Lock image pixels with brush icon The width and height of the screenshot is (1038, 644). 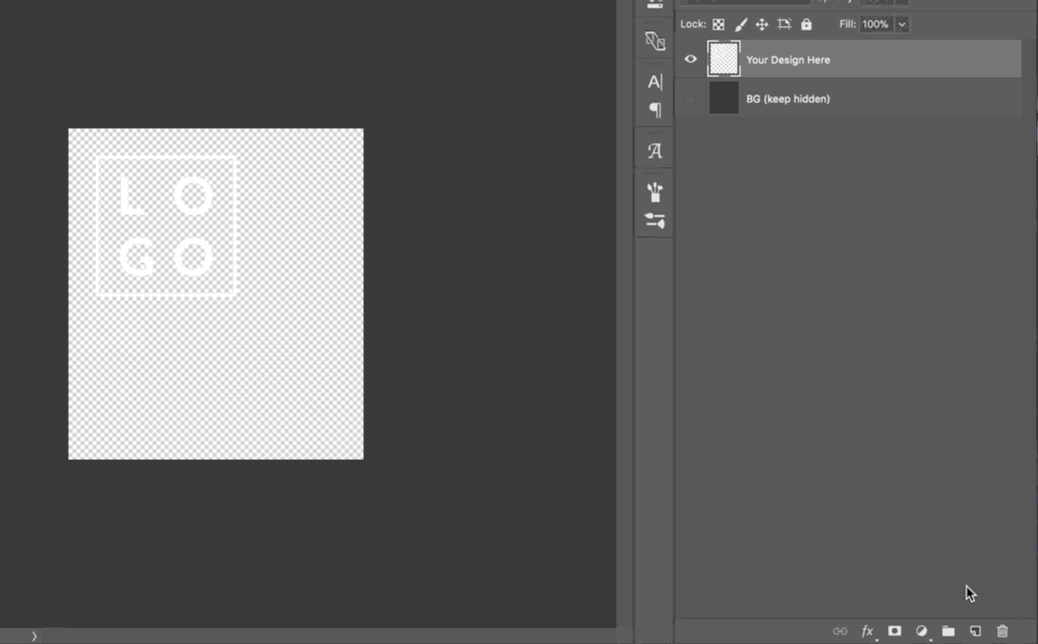(x=741, y=24)
